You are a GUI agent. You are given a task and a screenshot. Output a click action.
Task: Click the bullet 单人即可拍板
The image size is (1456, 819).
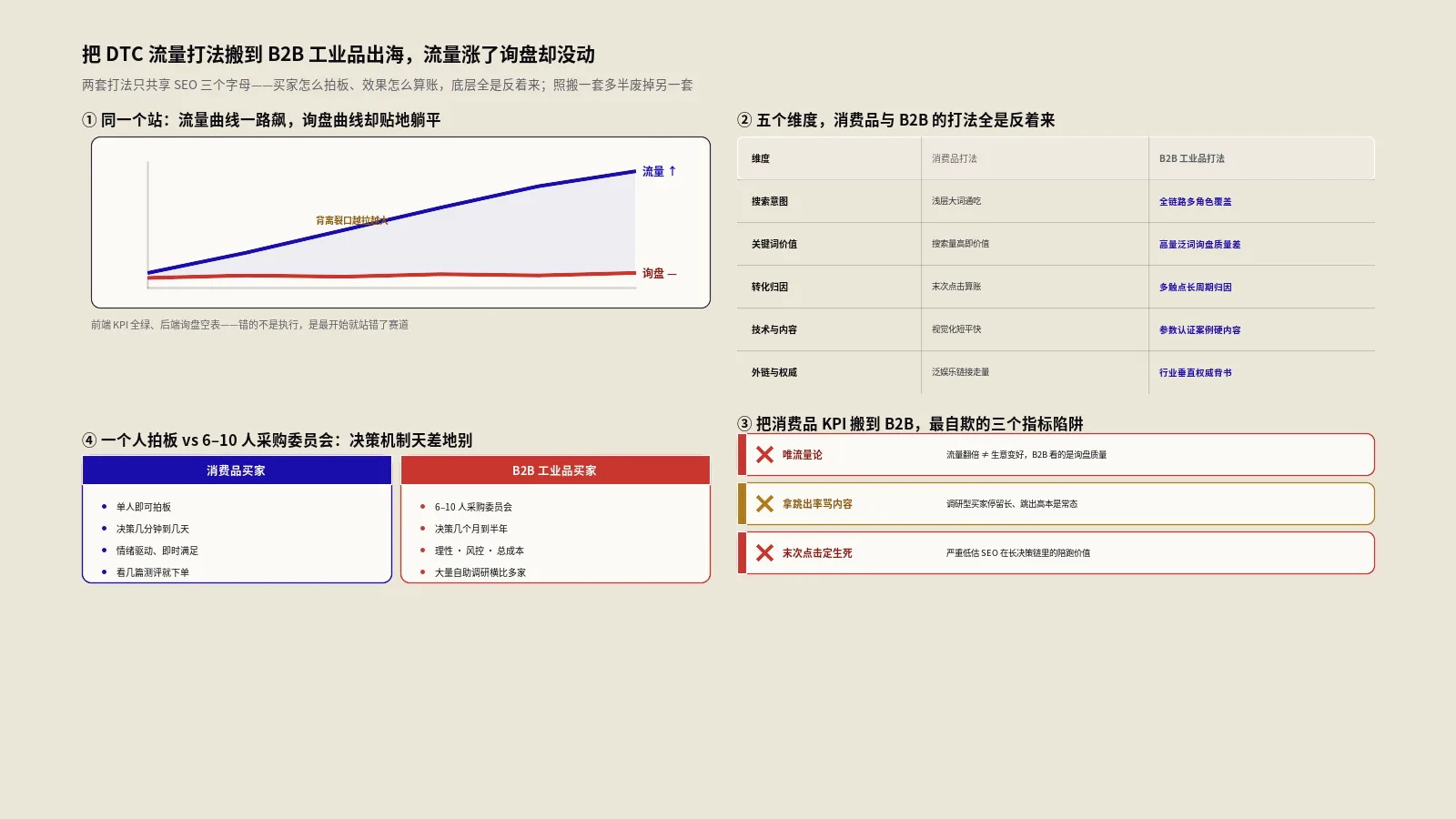pos(144,507)
